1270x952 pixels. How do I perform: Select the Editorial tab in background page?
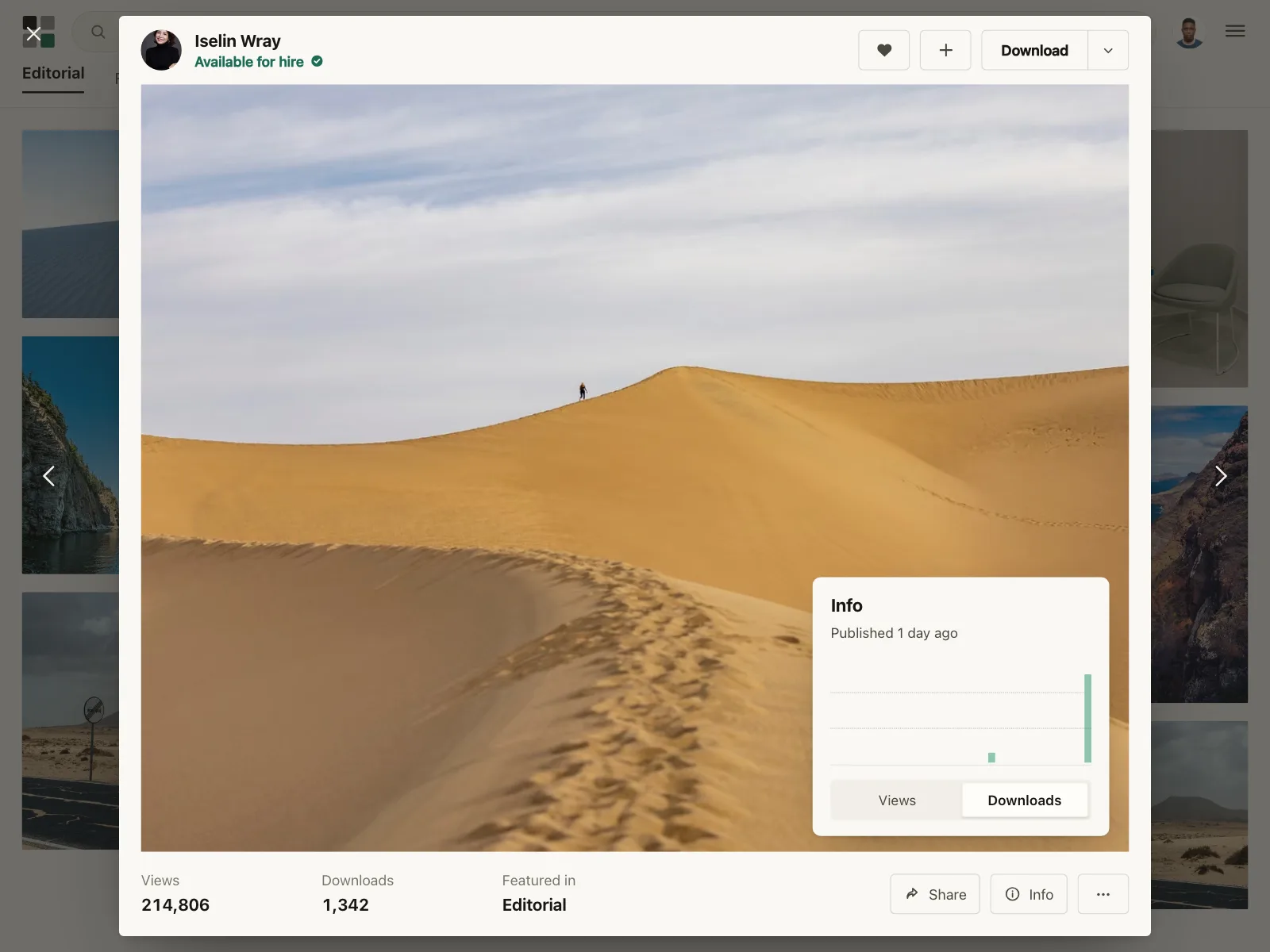(x=53, y=73)
